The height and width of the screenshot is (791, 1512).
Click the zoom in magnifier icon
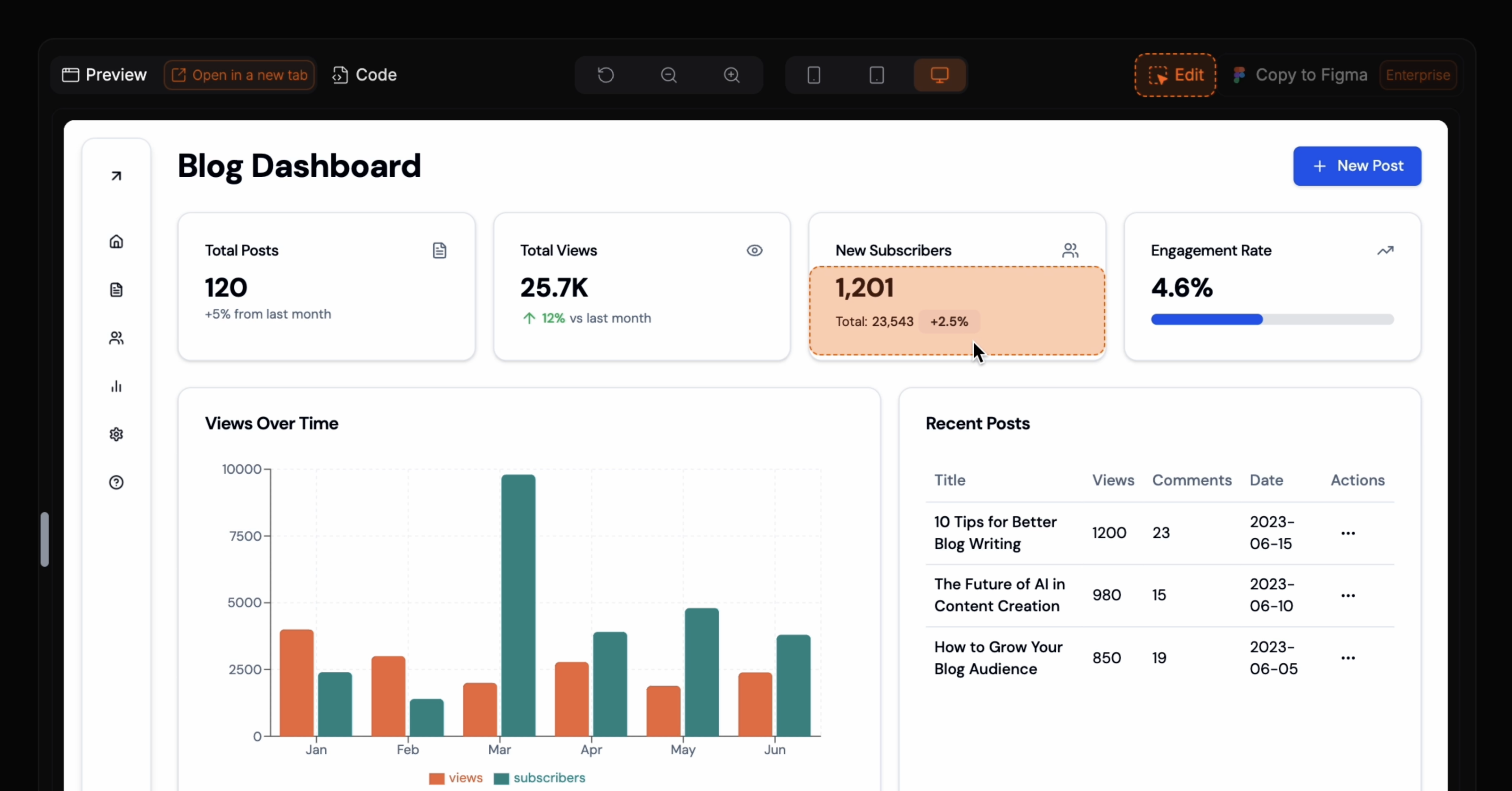click(x=731, y=75)
